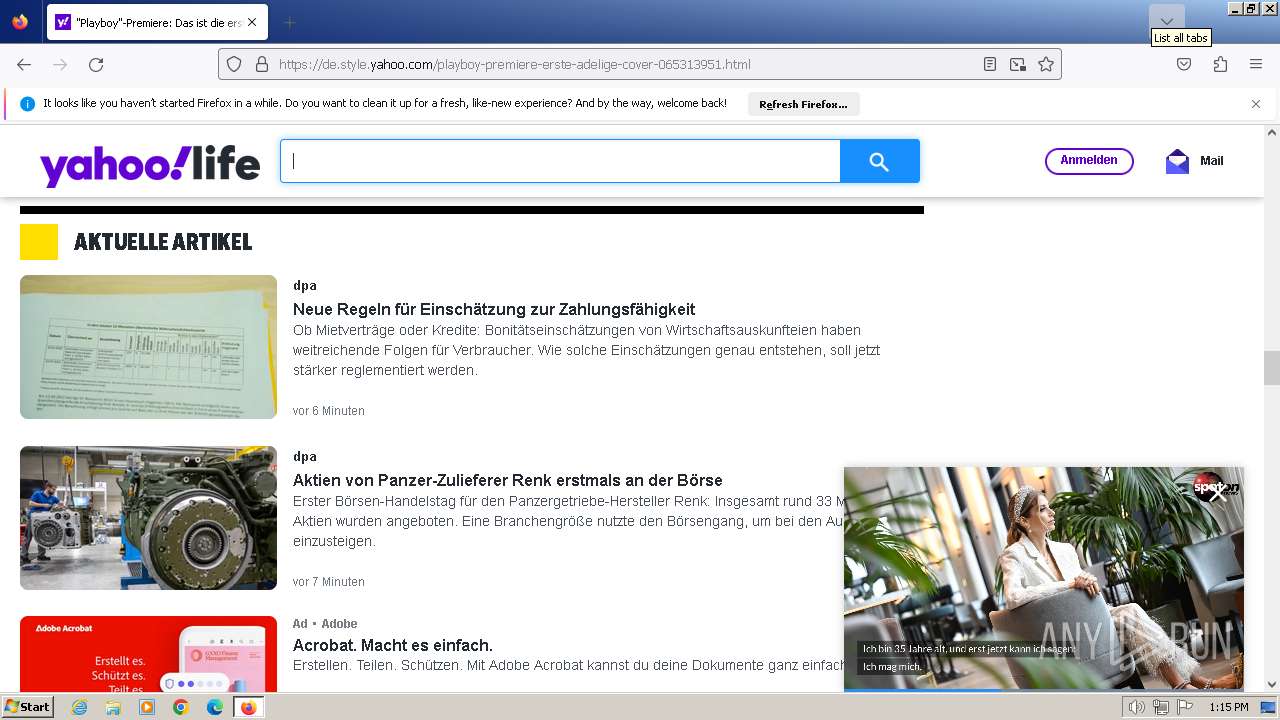Switch to Firefox taskbar button
Screen dimensions: 1280x720
coord(248,707)
